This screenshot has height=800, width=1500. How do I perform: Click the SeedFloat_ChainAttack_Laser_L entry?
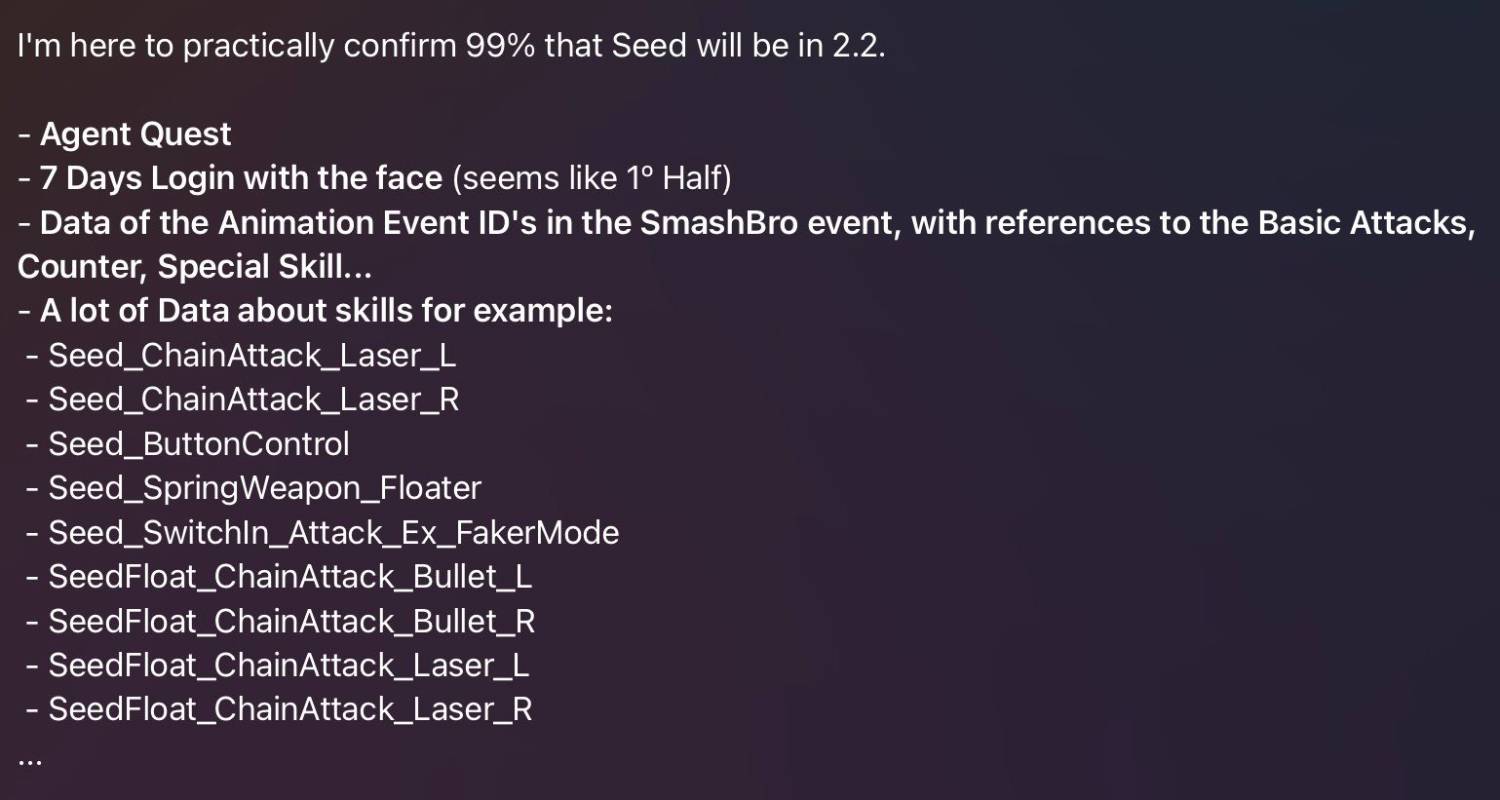pos(289,664)
